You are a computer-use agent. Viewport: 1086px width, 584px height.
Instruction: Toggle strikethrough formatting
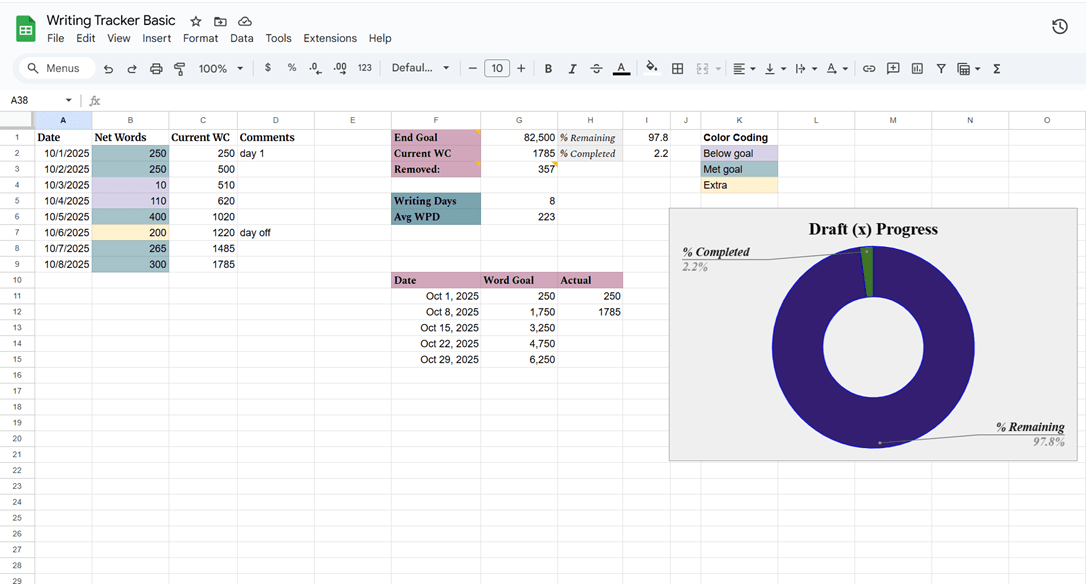[x=596, y=69]
